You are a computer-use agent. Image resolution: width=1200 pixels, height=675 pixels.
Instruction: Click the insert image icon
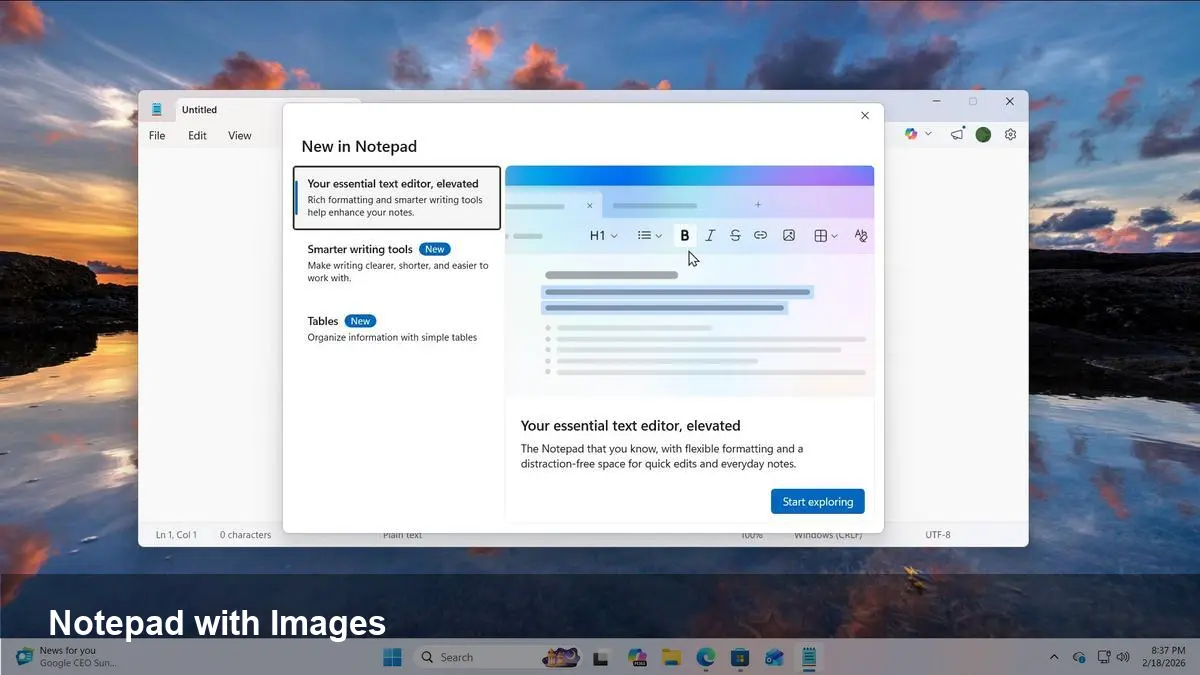[x=789, y=235]
